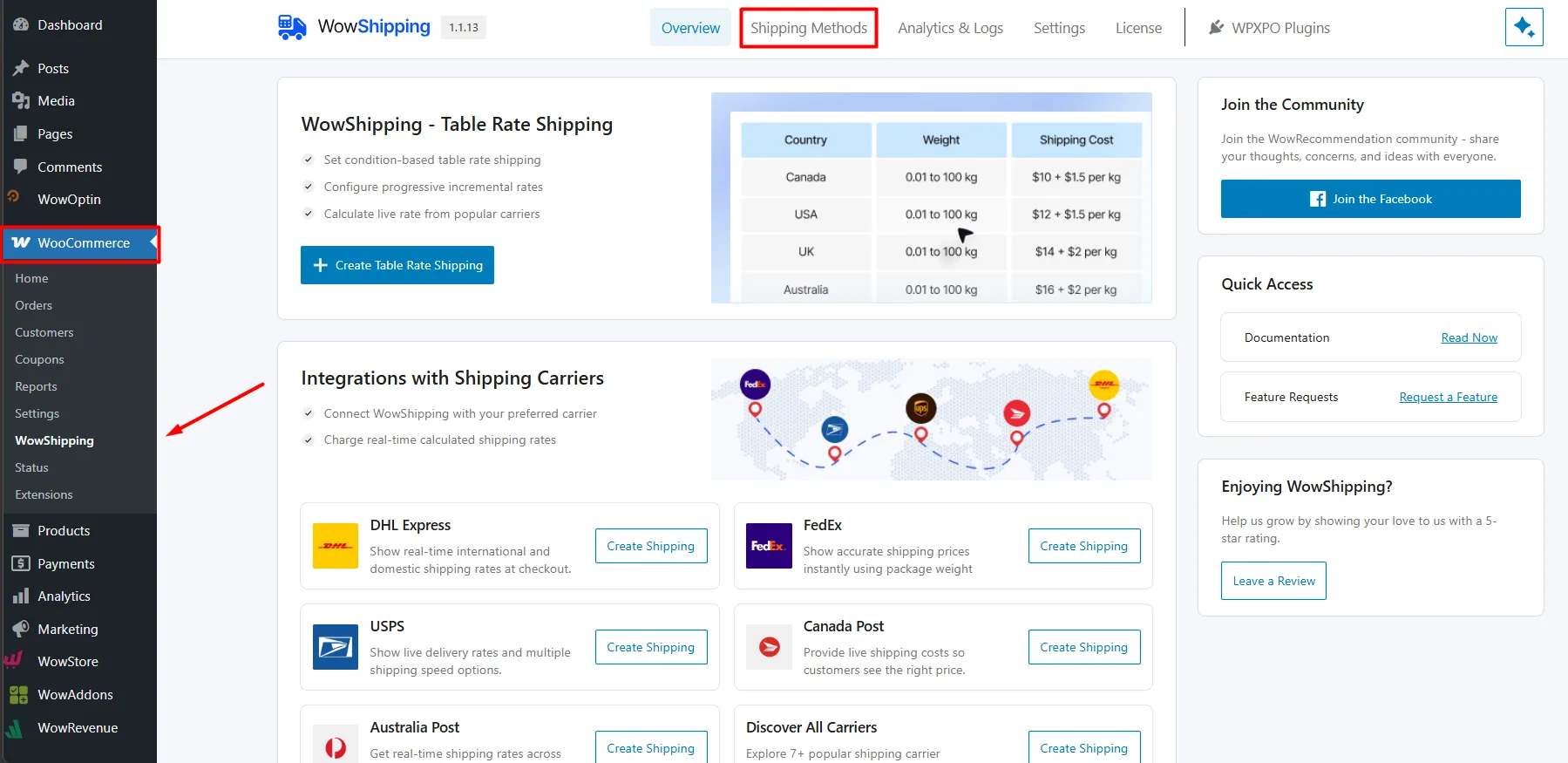Open the AI sparkle icon button

pyautogui.click(x=1524, y=27)
